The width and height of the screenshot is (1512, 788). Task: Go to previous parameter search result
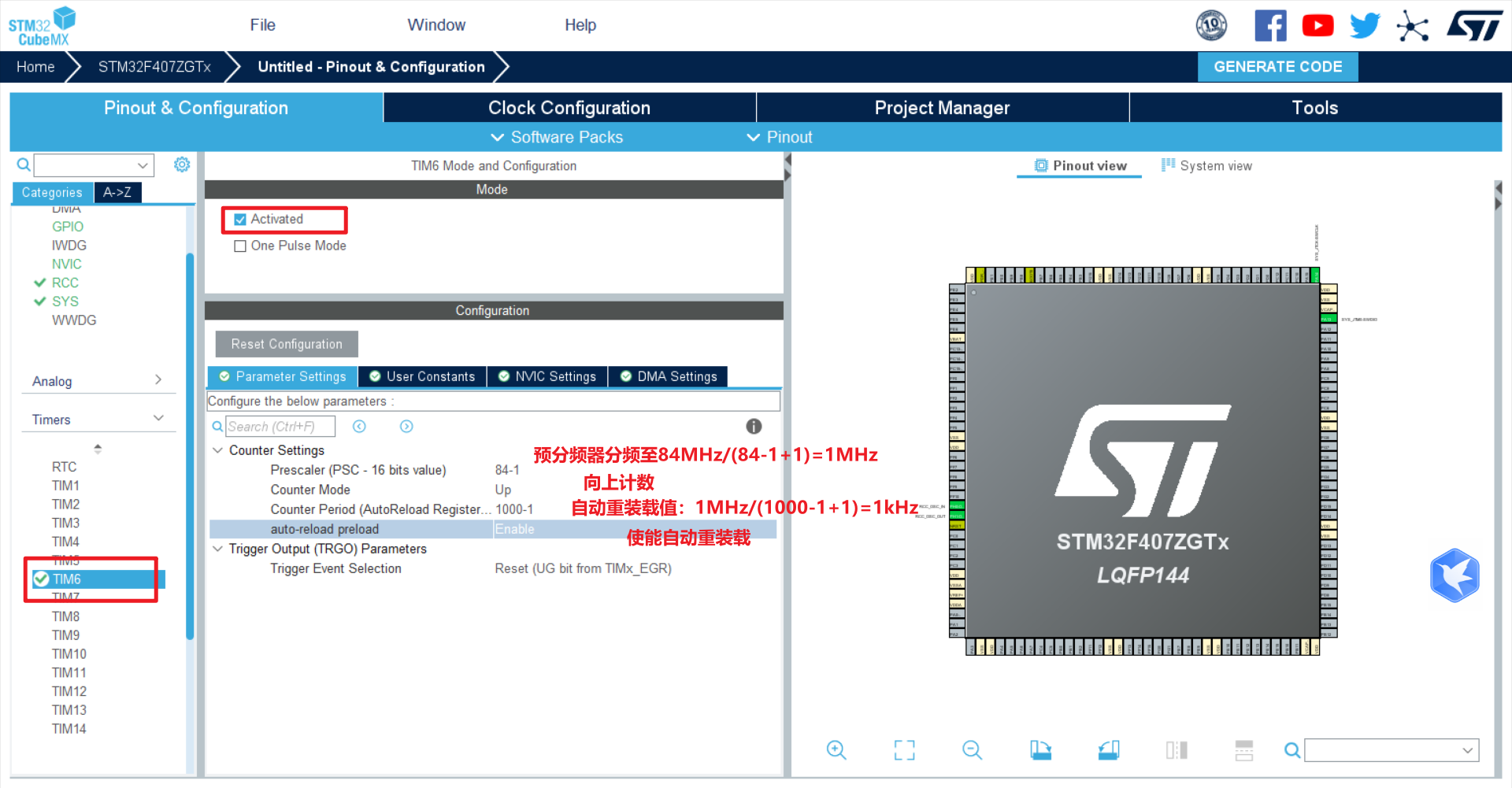(359, 427)
